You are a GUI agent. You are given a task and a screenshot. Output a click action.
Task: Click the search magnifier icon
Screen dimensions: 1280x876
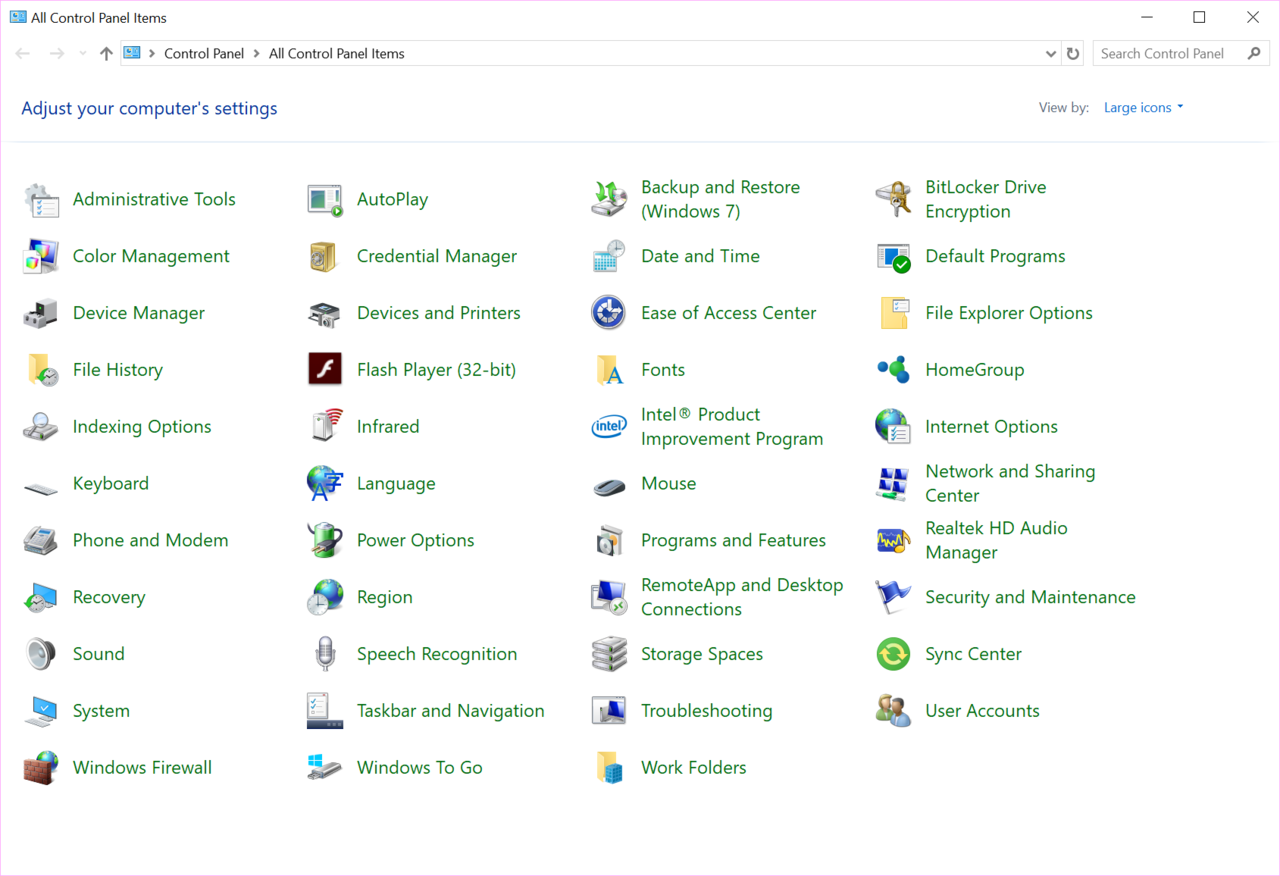1254,54
